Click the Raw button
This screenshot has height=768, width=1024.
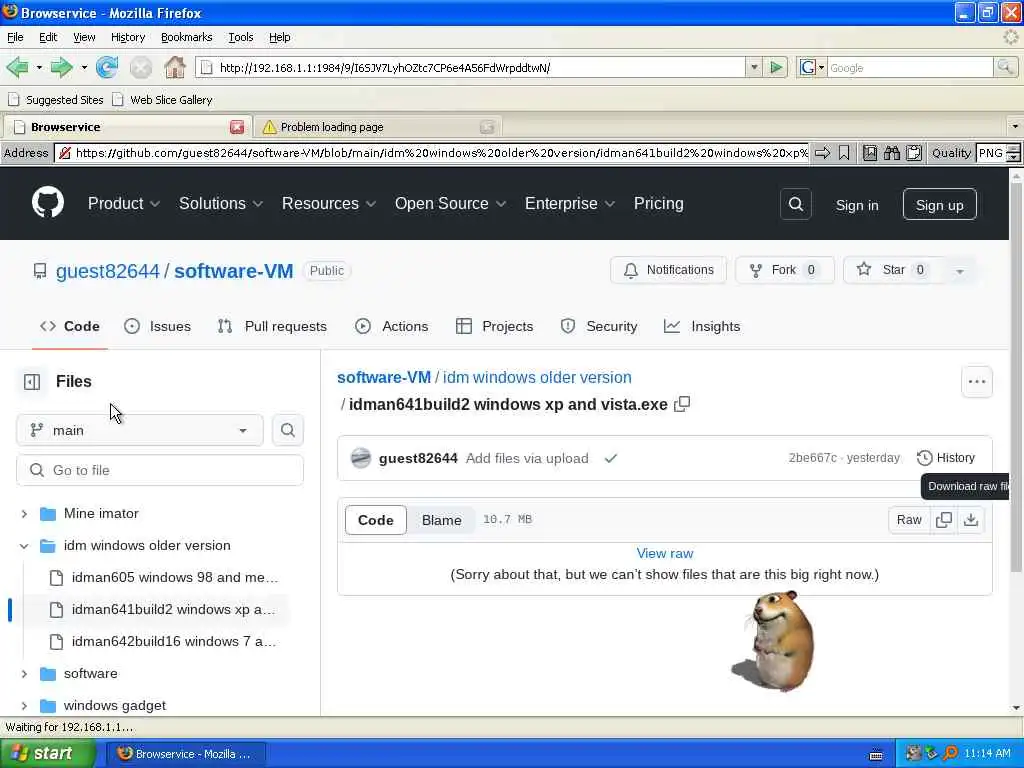909,520
